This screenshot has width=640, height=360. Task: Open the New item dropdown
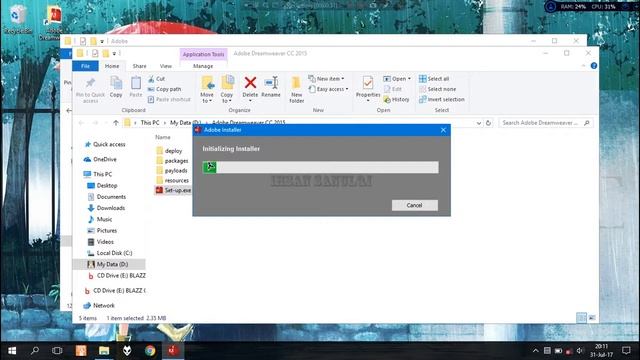[326, 79]
